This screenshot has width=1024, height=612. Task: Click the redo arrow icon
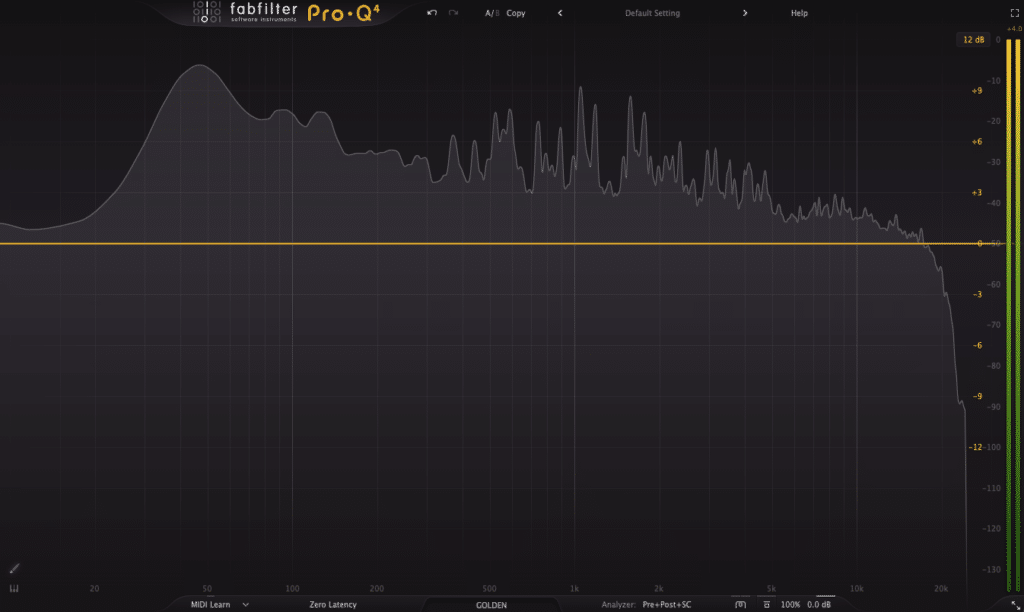[452, 12]
